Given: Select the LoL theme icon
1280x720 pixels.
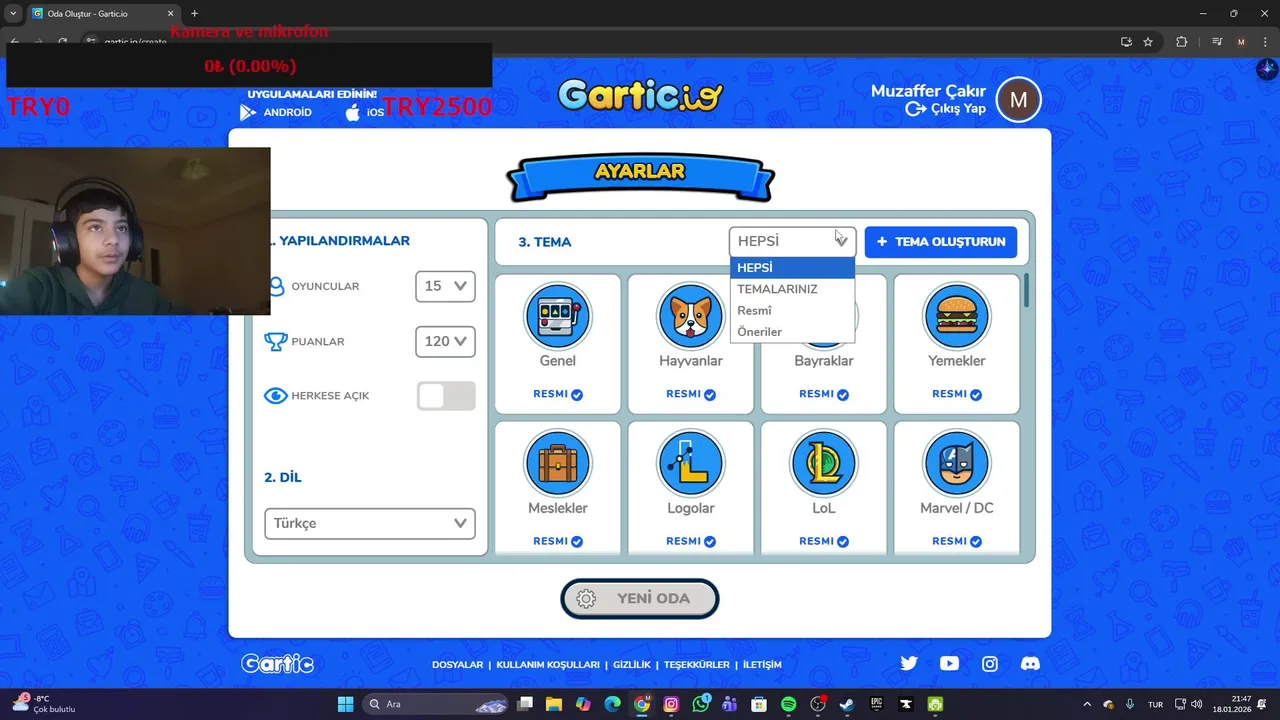Looking at the screenshot, I should (x=824, y=463).
